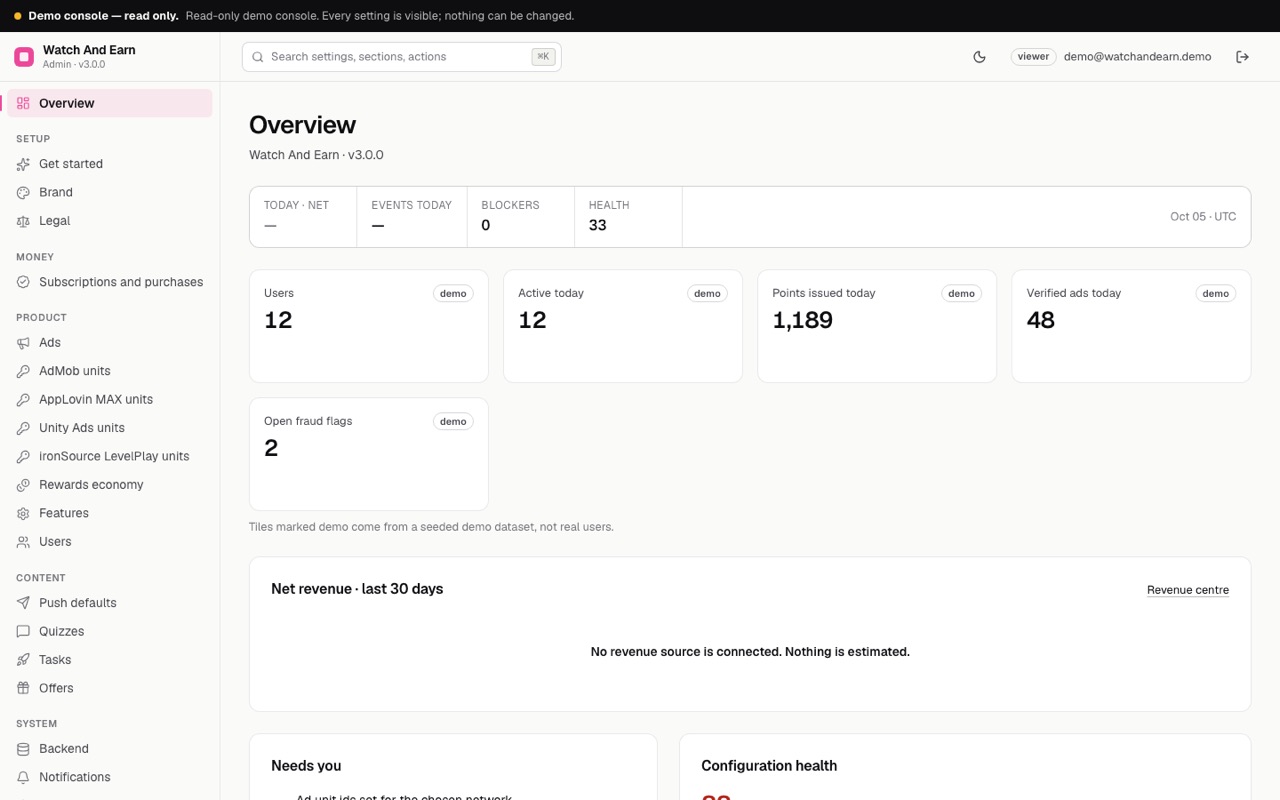This screenshot has height=800, width=1280.
Task: Click the Users tile showing 12
Action: coord(369,326)
